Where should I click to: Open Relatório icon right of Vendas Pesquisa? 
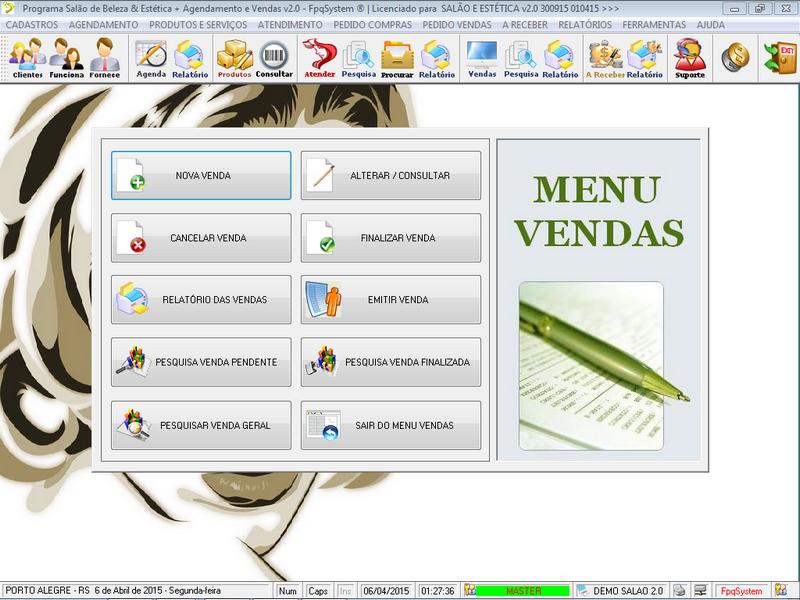point(560,58)
